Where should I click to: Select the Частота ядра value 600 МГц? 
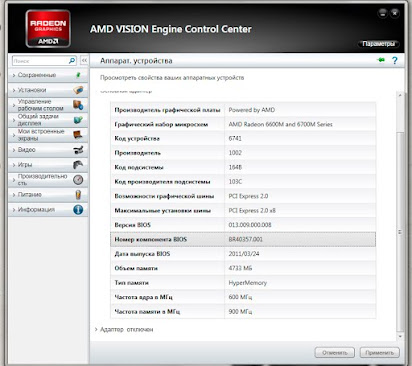point(240,297)
